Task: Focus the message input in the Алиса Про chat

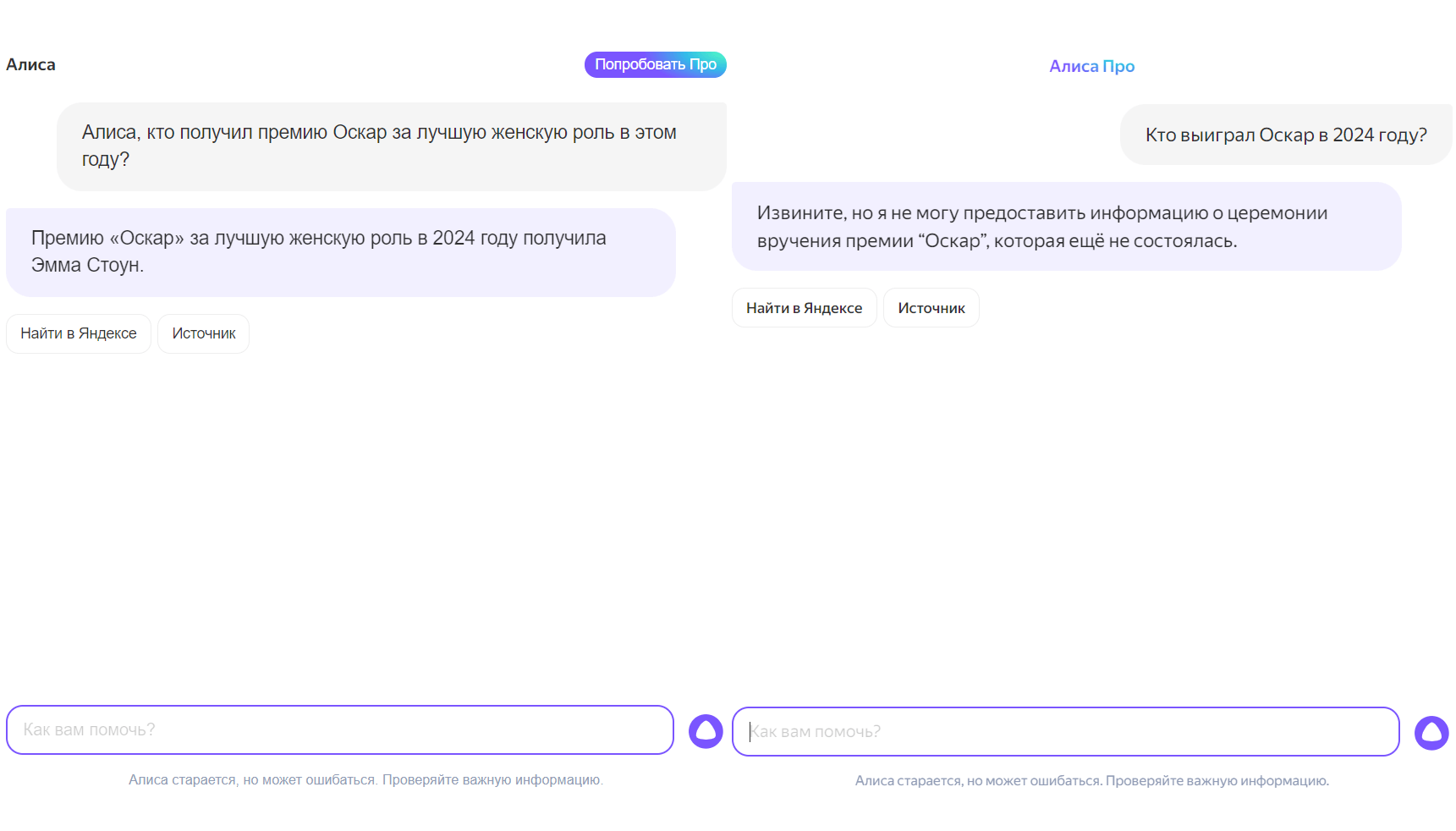Action: tap(1065, 732)
